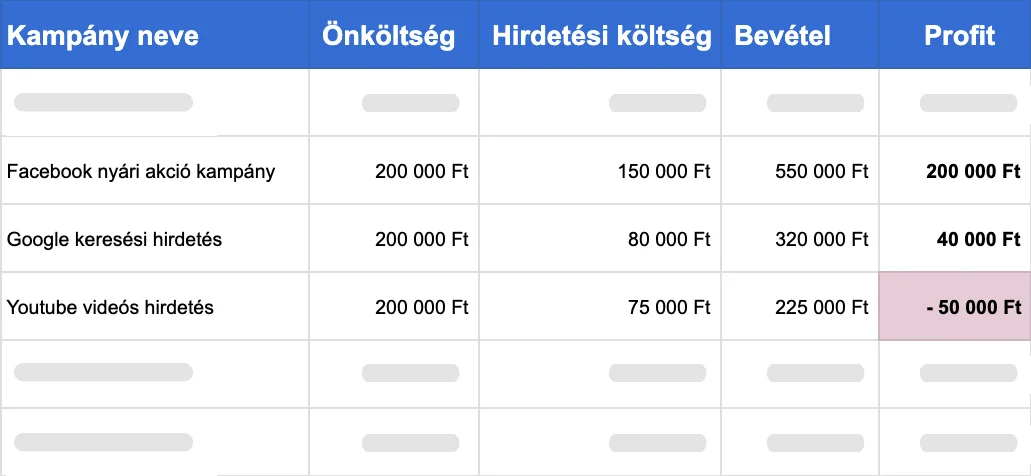This screenshot has height=476, width=1031.
Task: Click the pink-highlighted - 50 000 Ft profit cell
Action: point(955,307)
